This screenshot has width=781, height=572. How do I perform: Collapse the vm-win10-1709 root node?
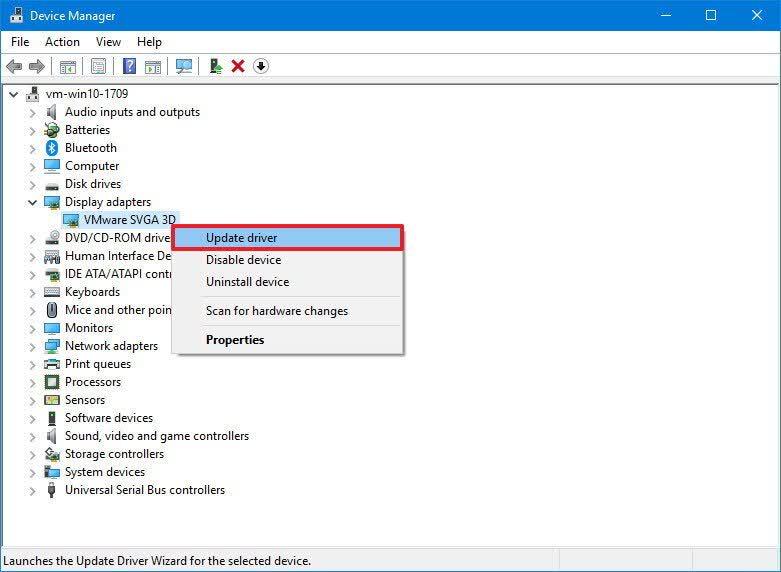[14, 94]
